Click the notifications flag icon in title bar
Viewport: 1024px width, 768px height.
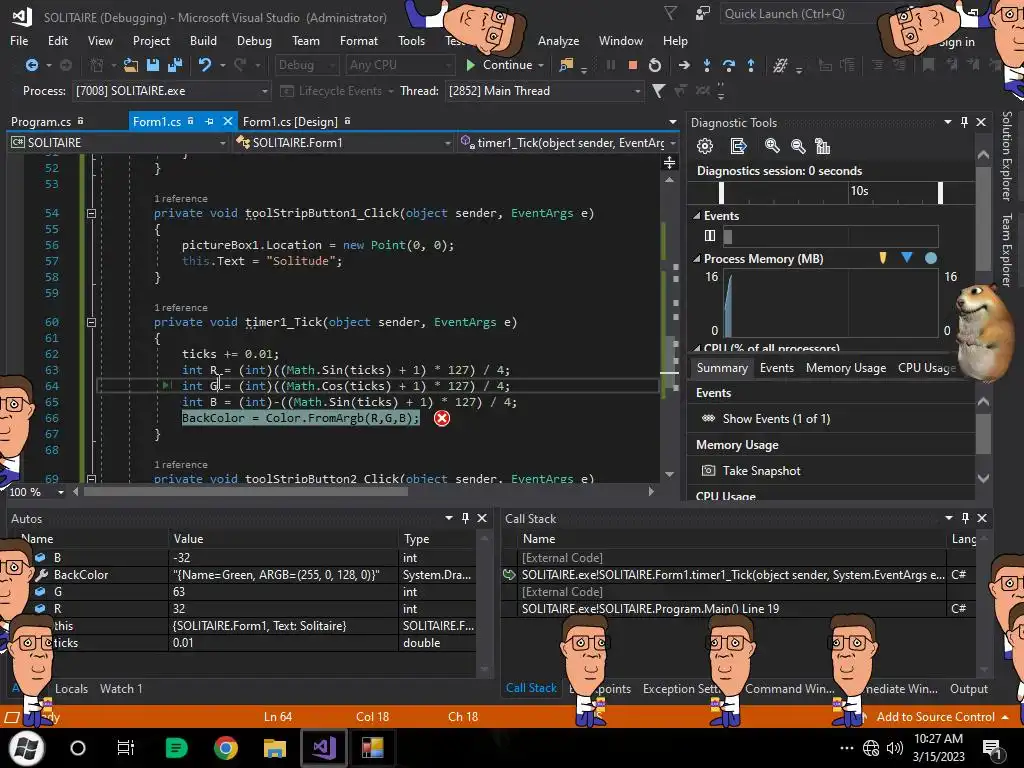point(670,13)
